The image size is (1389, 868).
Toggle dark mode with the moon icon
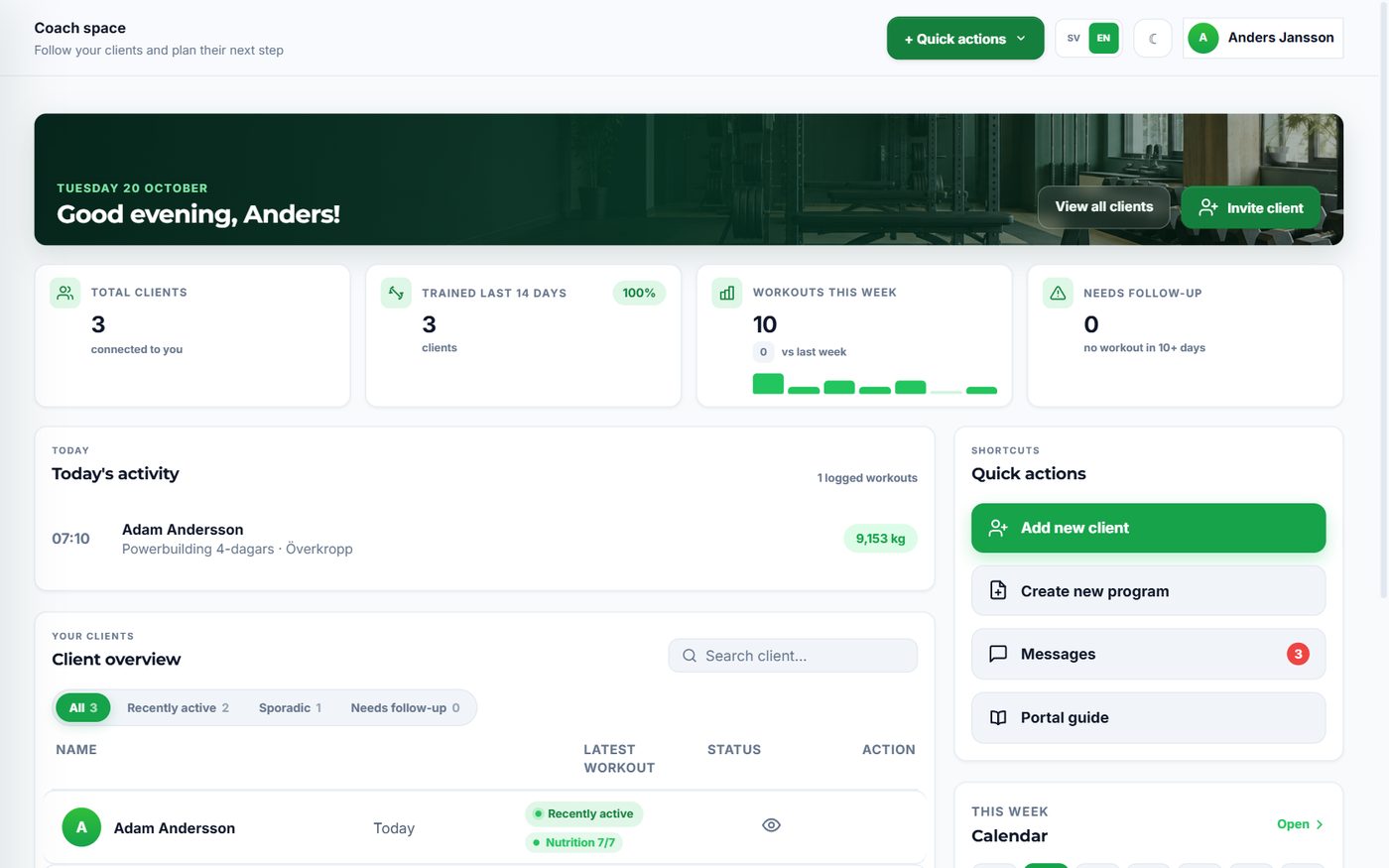(1153, 39)
